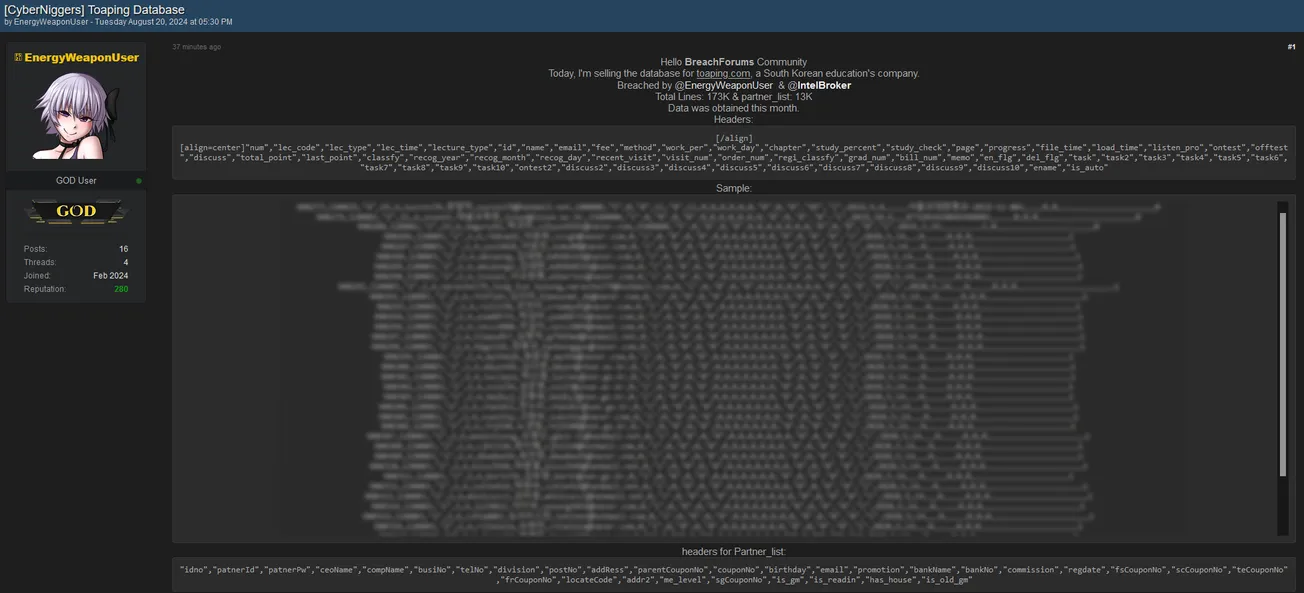This screenshot has width=1304, height=593.
Task: Open the EnergyWeaponUser anime avatar image
Action: tap(76, 117)
